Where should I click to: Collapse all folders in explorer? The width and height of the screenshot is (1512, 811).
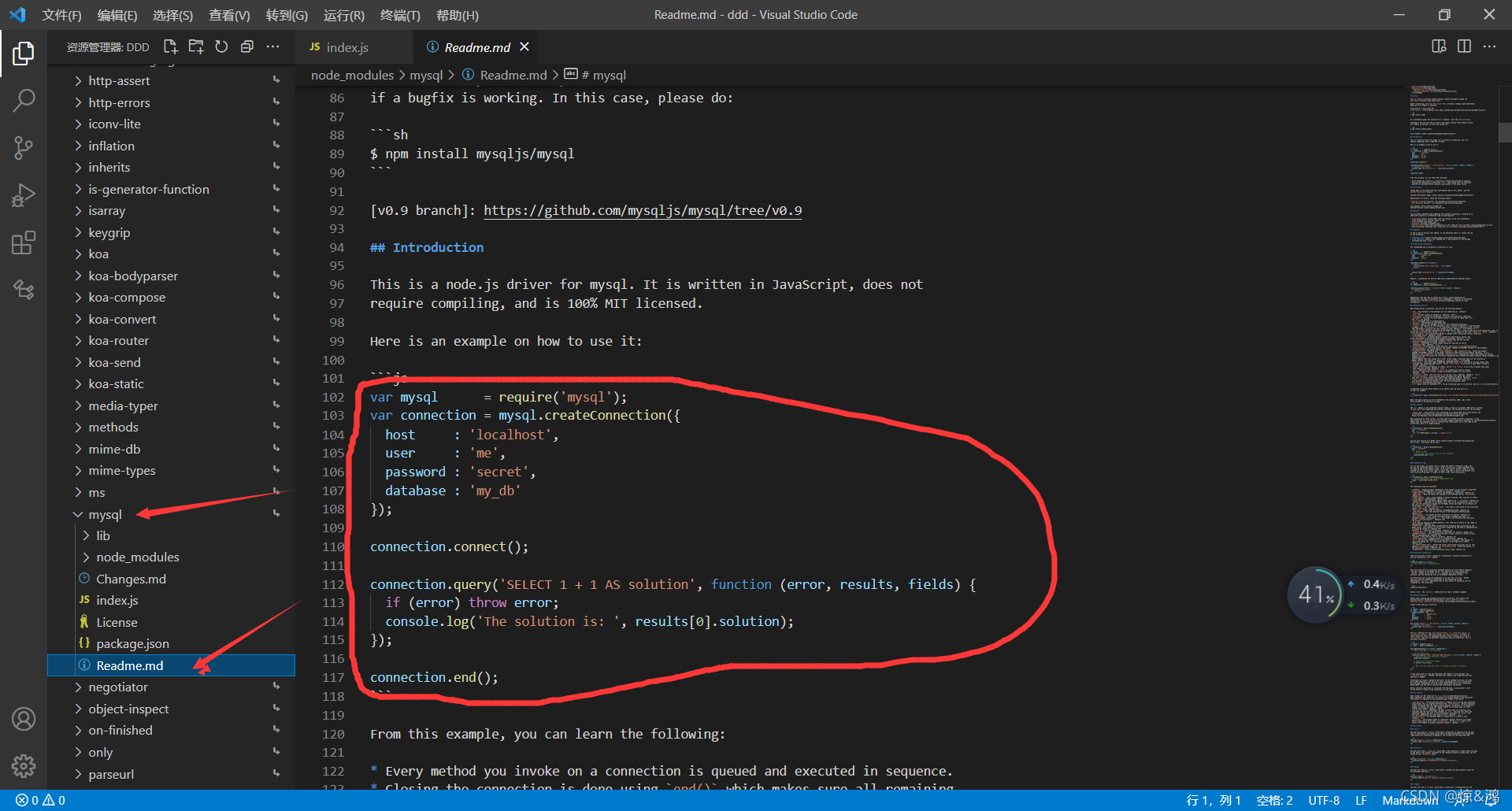(247, 47)
